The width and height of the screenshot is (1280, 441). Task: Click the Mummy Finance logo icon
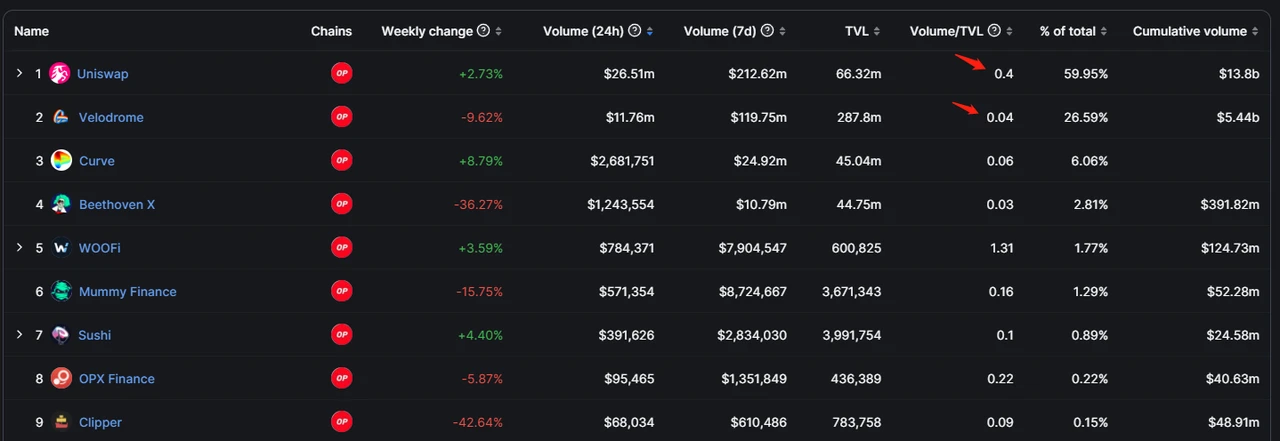(x=61, y=291)
